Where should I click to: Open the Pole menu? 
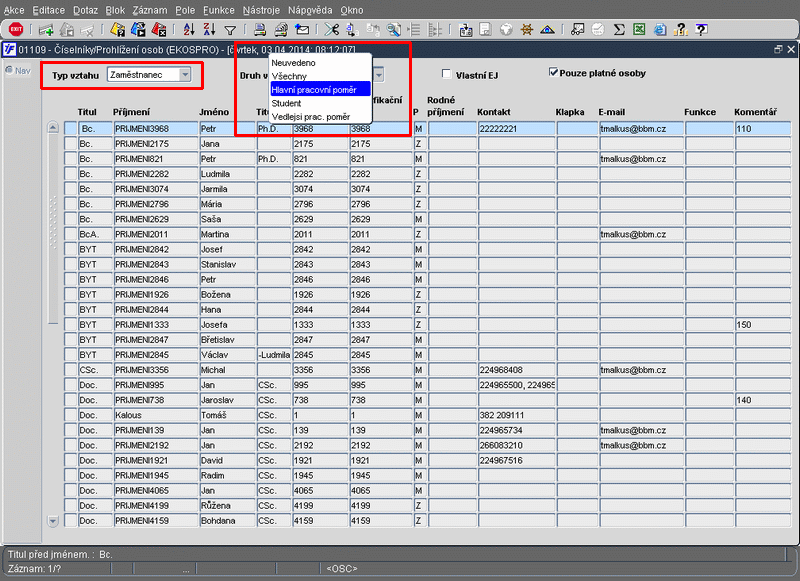tap(185, 10)
